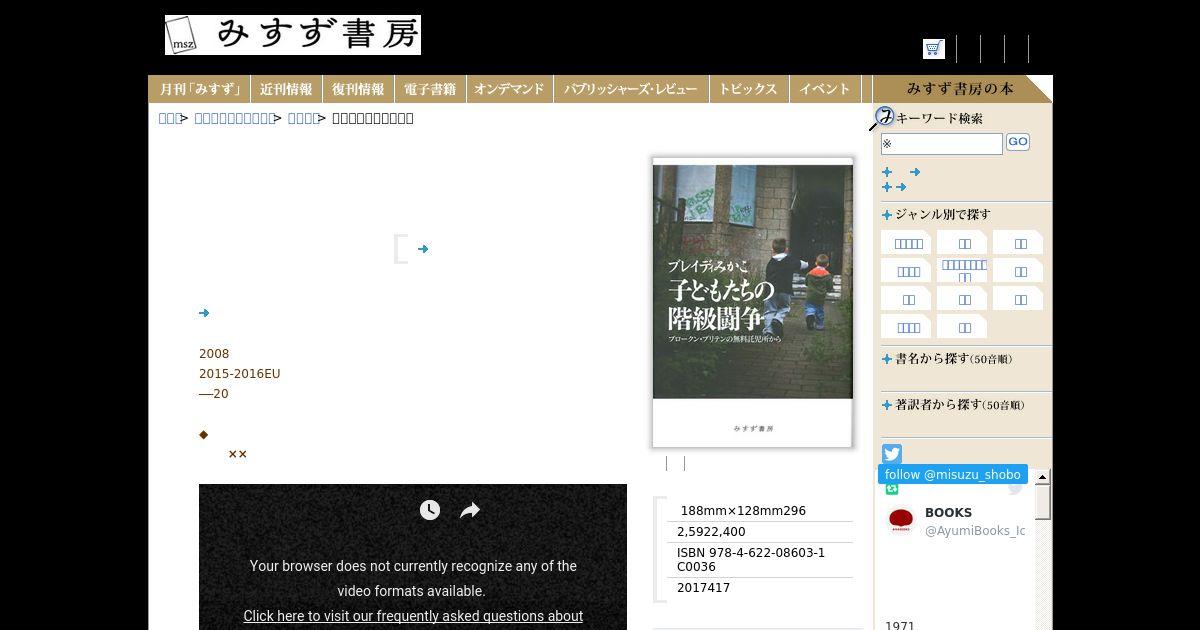
Task: Expand 書名から探す (50音順)
Action: 947,359
